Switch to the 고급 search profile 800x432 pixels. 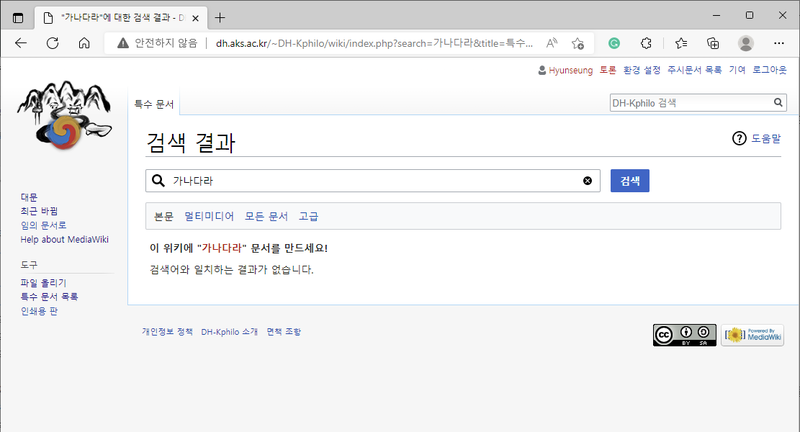point(308,216)
